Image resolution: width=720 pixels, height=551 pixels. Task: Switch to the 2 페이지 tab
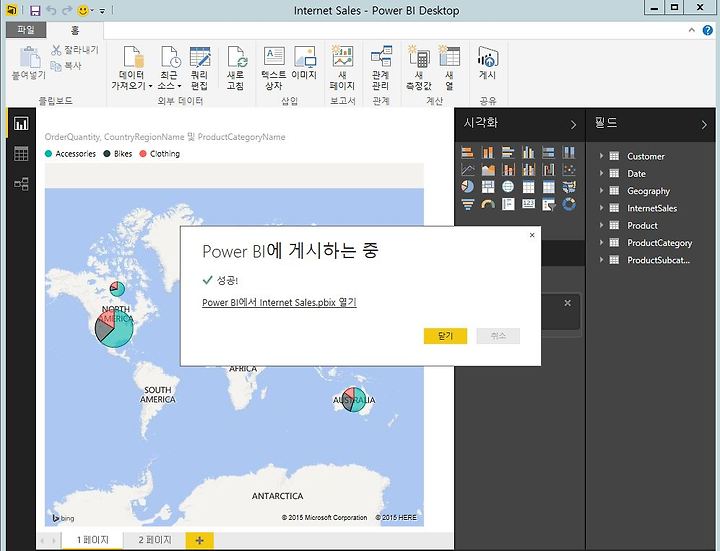[155, 540]
